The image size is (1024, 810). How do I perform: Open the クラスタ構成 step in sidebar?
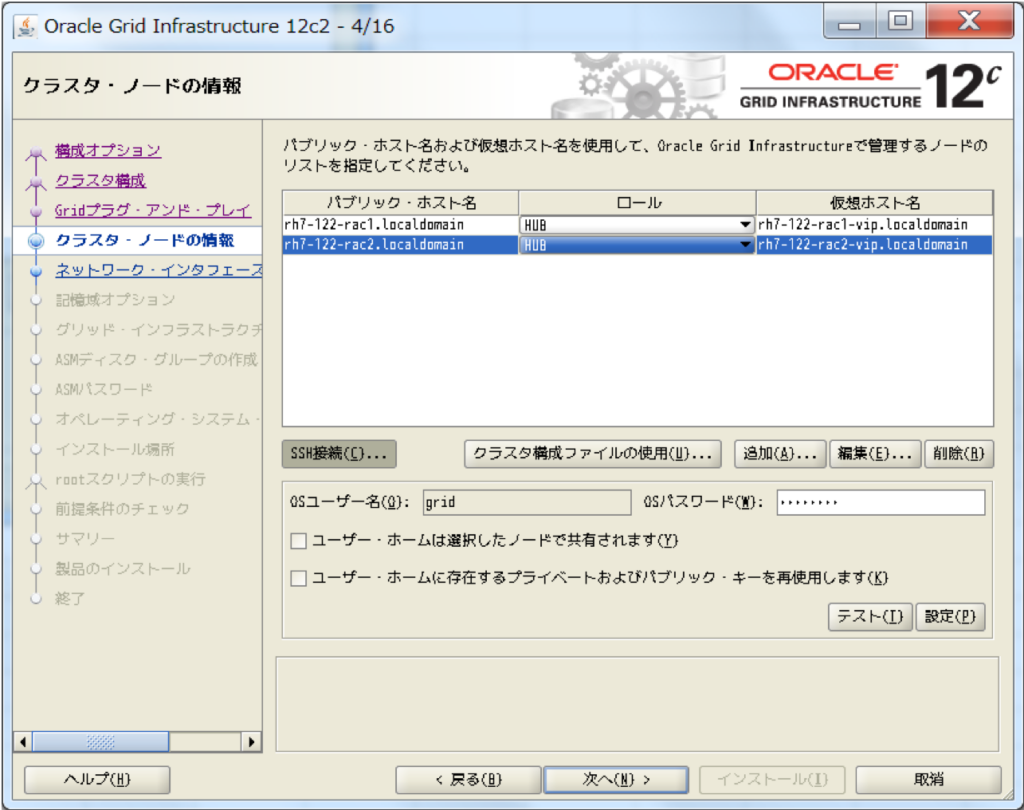(x=100, y=180)
